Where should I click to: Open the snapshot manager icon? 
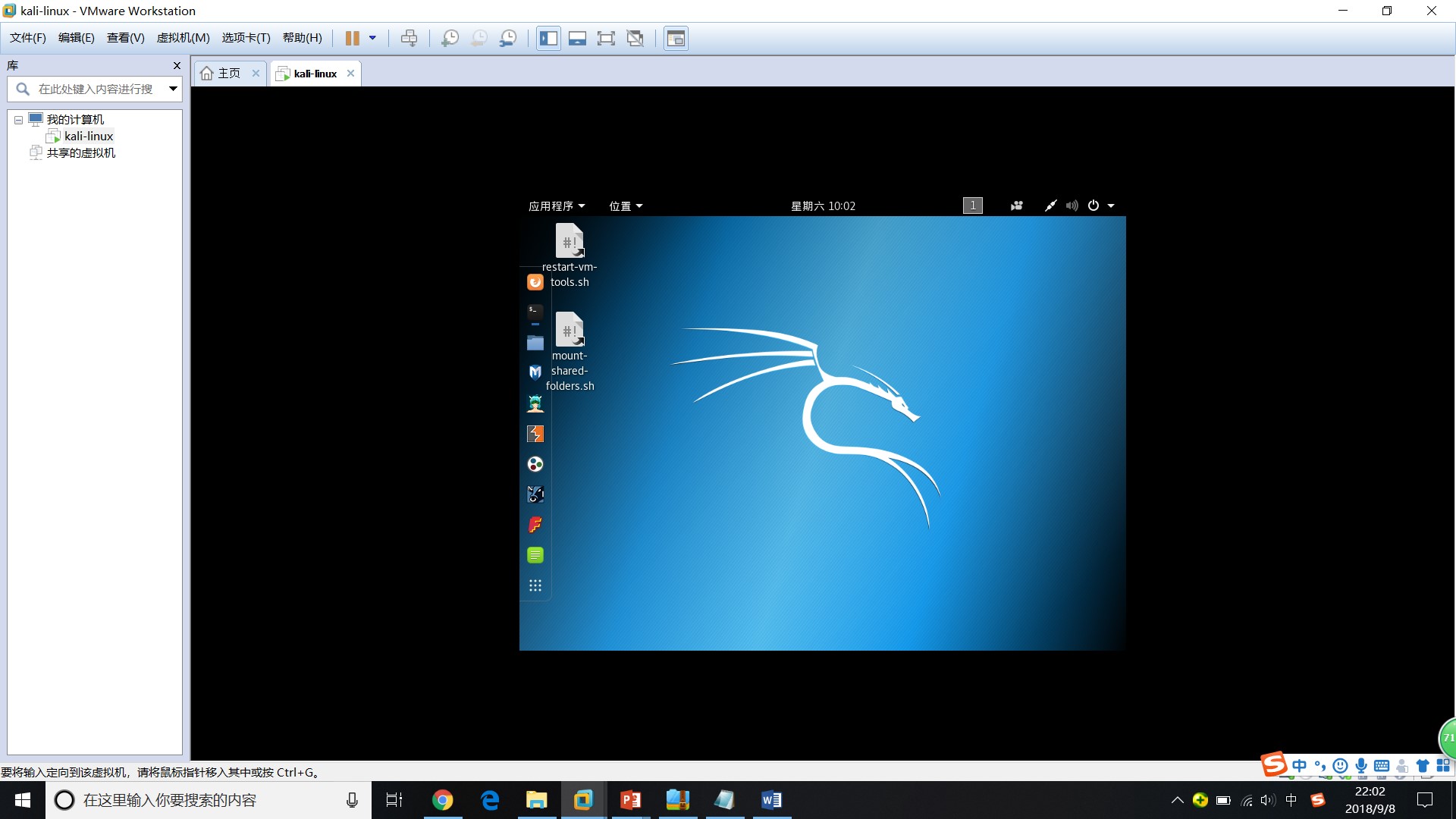point(508,38)
